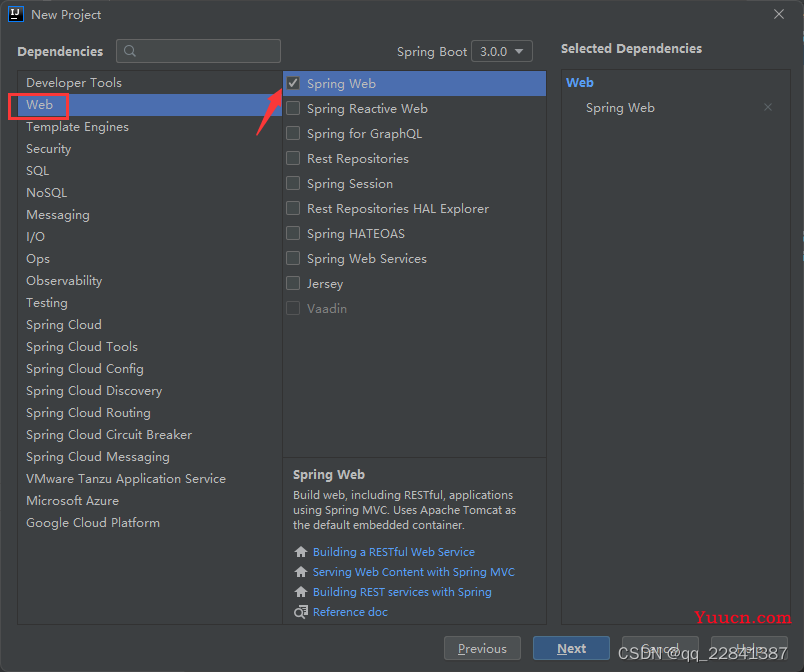Check the Spring Session checkbox
804x672 pixels.
tap(293, 184)
